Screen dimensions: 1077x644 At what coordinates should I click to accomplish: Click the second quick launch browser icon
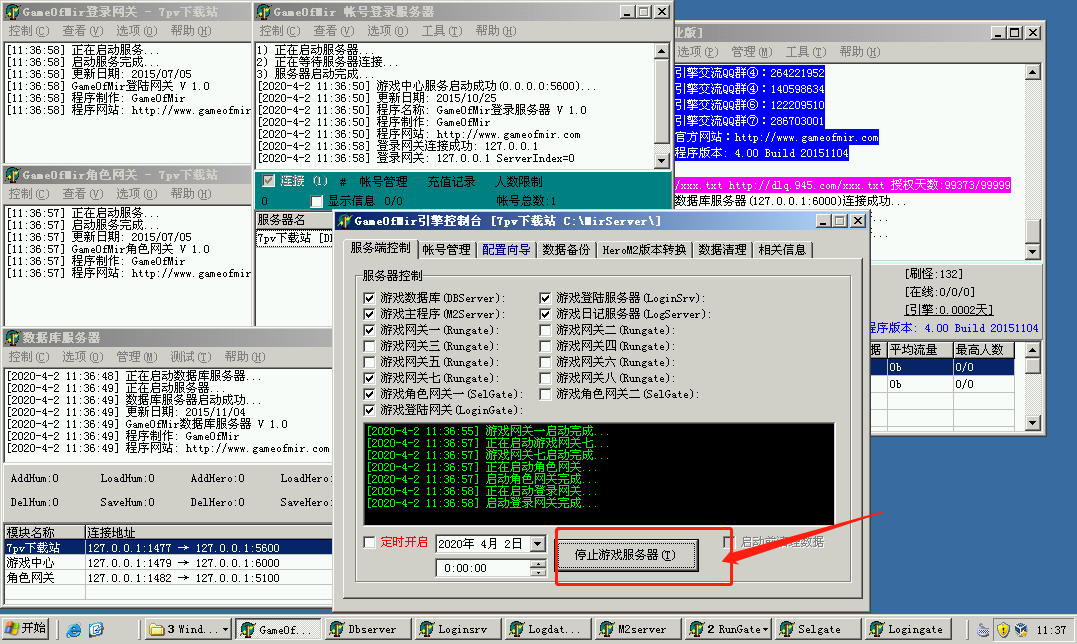96,630
